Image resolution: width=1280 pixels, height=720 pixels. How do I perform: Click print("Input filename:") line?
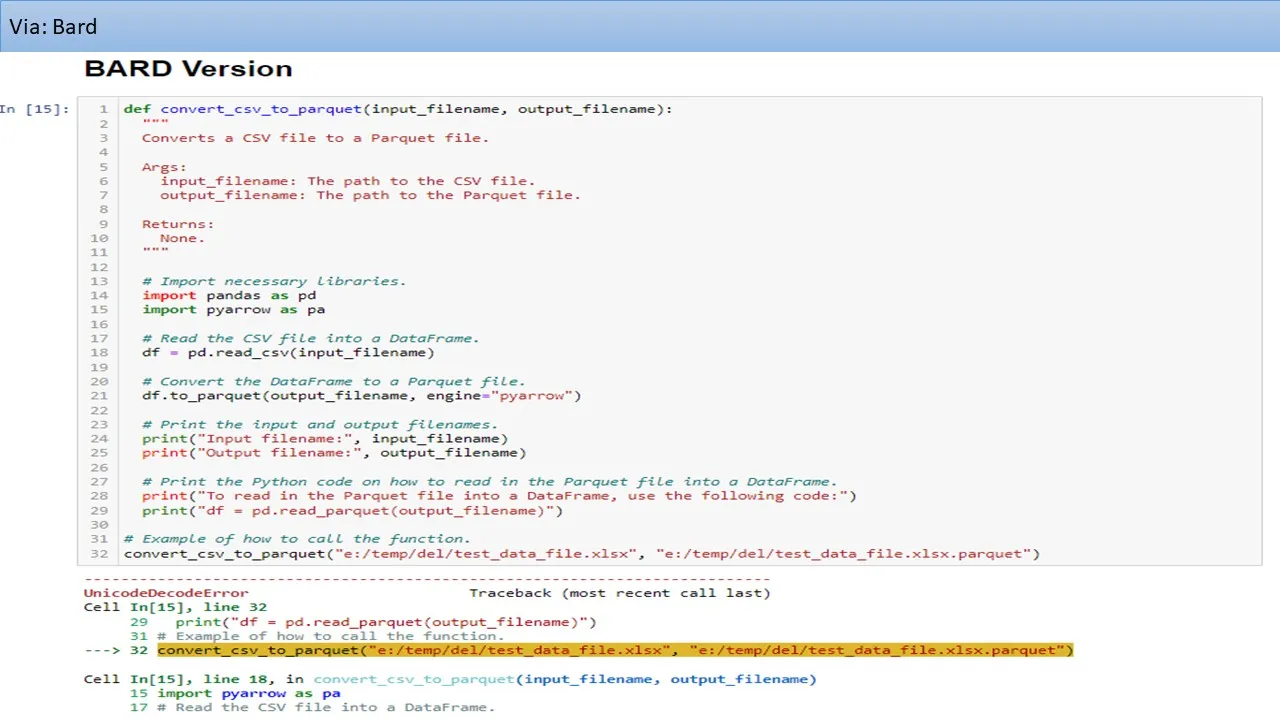[x=325, y=438]
